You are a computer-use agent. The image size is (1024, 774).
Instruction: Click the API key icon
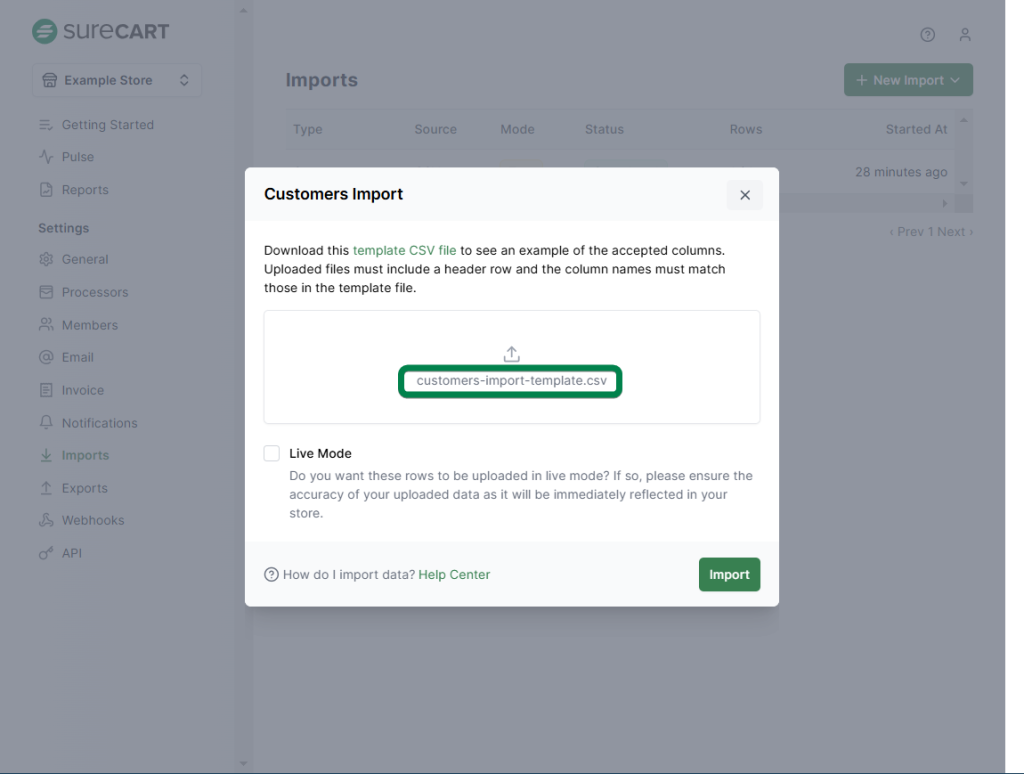click(46, 553)
